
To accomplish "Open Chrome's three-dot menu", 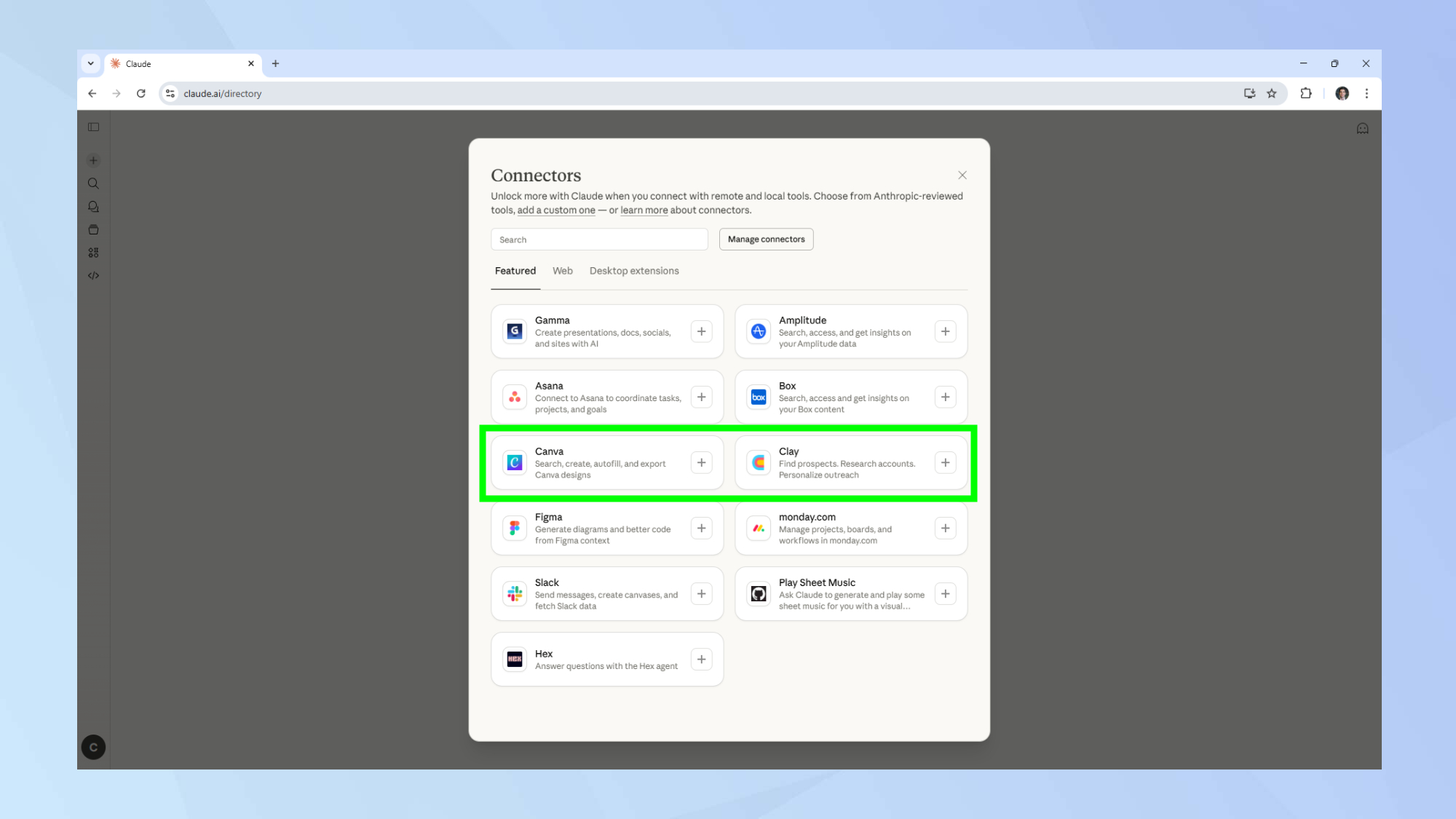I will coord(1366,93).
